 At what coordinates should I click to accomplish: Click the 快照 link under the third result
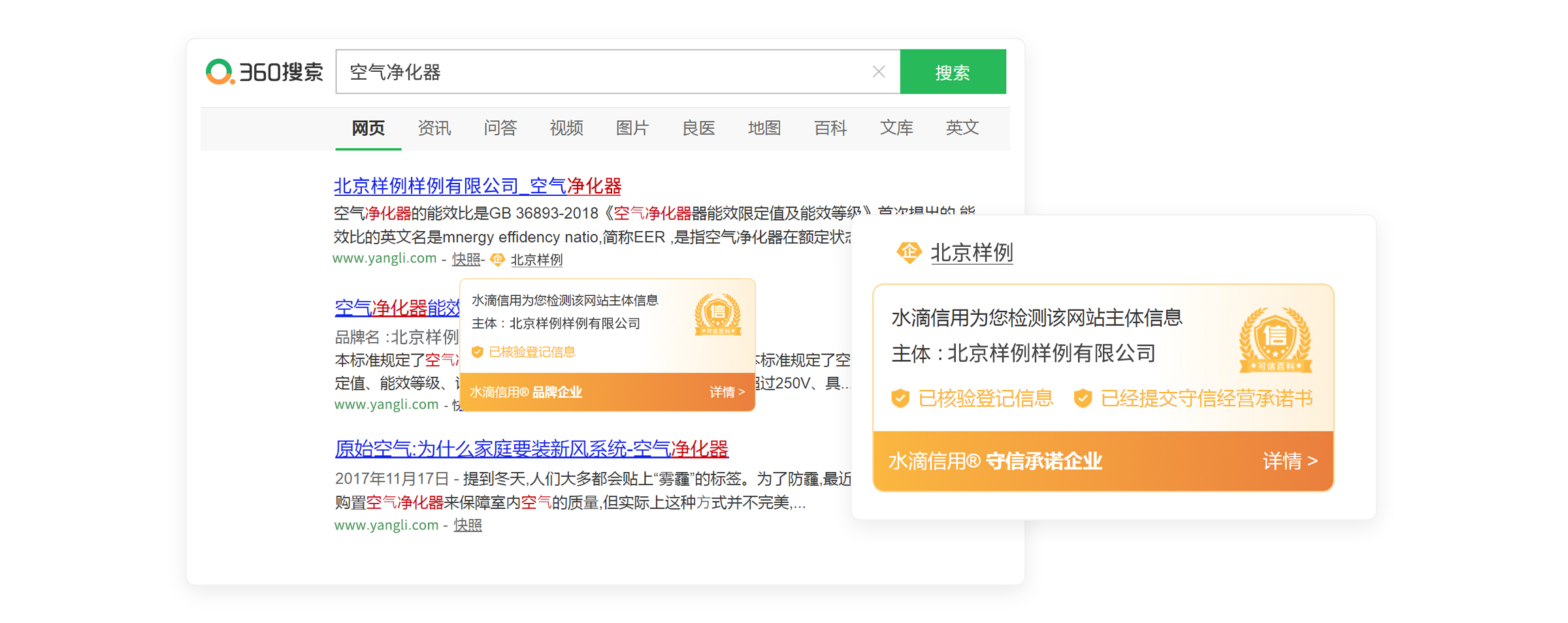(x=468, y=525)
